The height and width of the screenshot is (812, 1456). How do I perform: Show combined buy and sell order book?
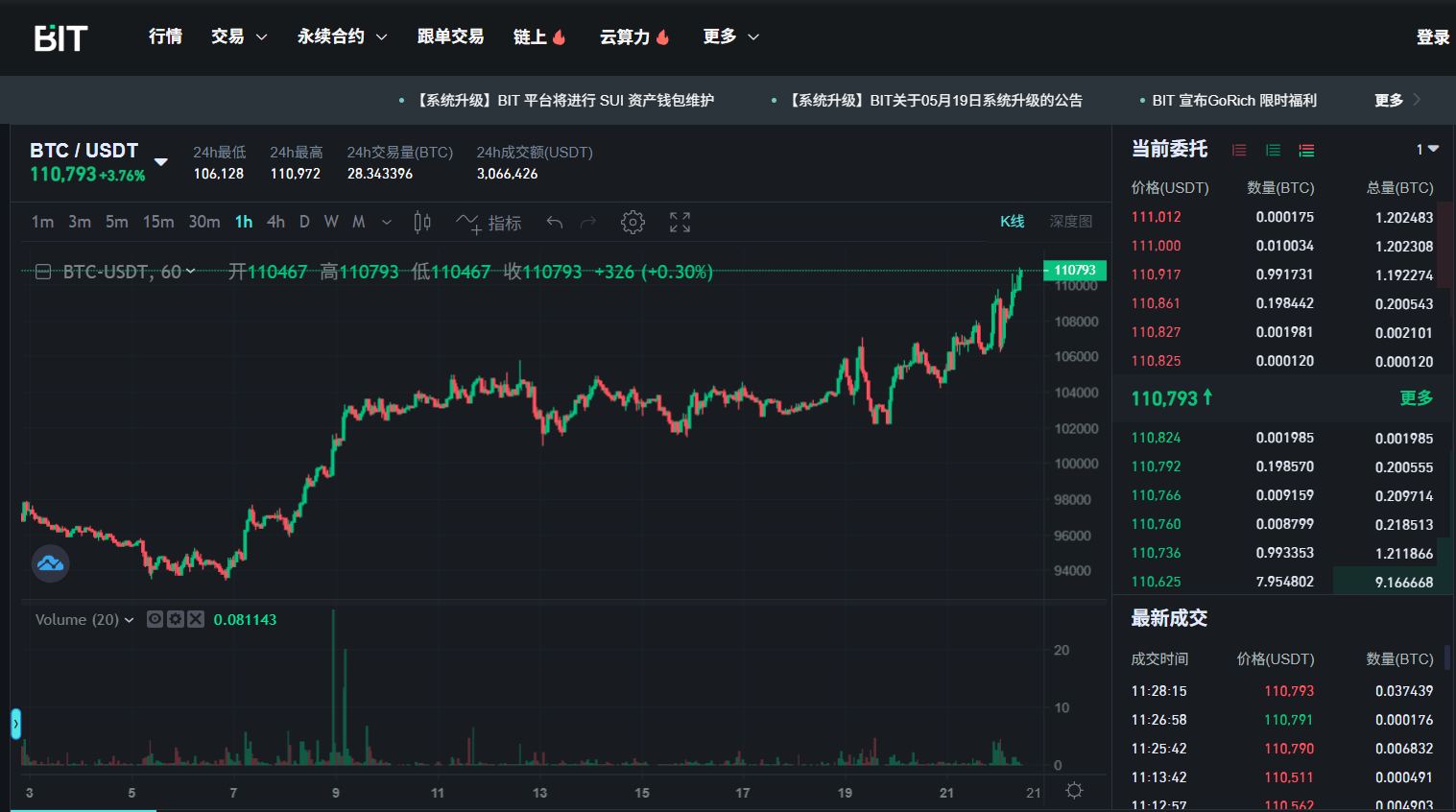coord(1306,150)
